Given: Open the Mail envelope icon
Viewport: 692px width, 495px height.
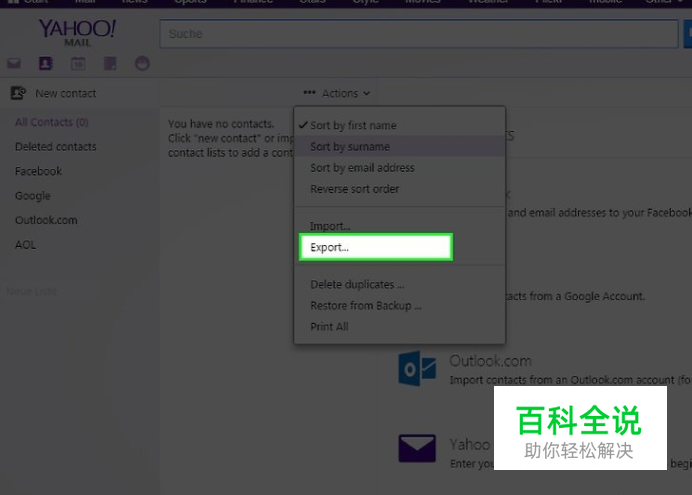Looking at the screenshot, I should click(14, 64).
